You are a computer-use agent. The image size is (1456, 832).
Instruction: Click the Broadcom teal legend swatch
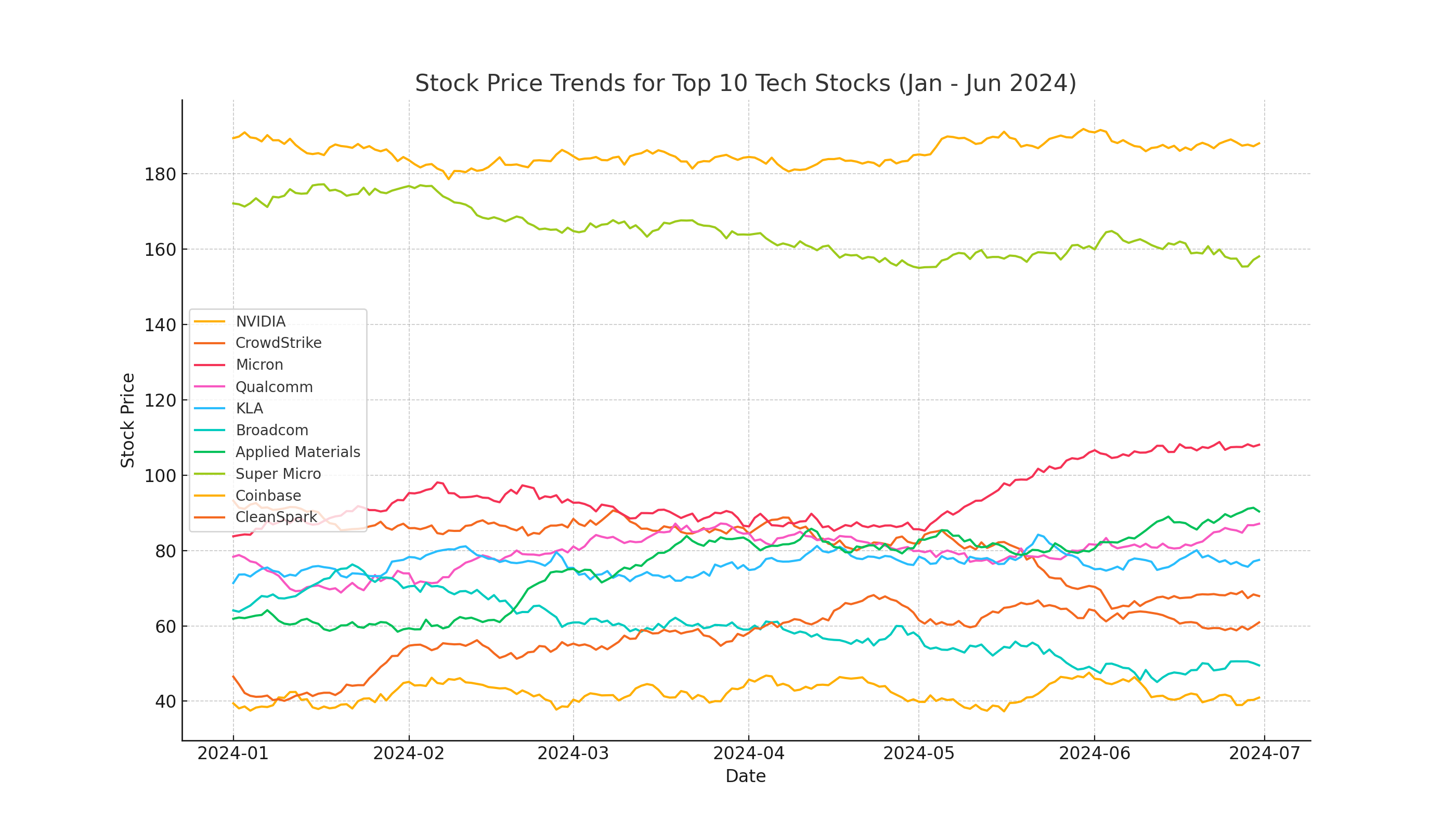209,430
